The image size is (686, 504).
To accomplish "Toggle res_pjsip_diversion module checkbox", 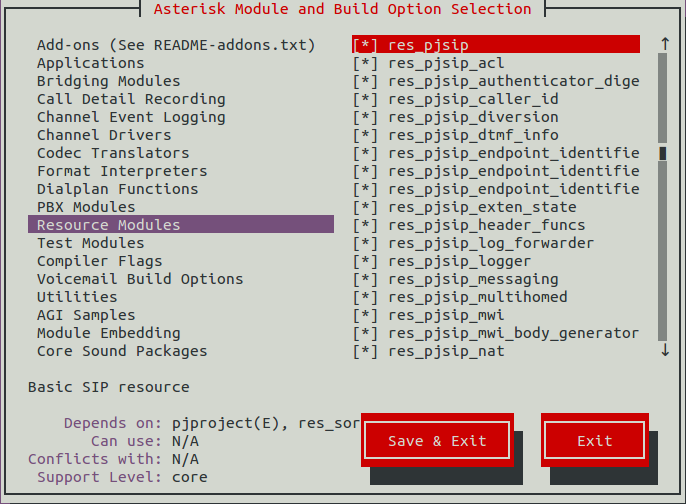I will [x=365, y=117].
